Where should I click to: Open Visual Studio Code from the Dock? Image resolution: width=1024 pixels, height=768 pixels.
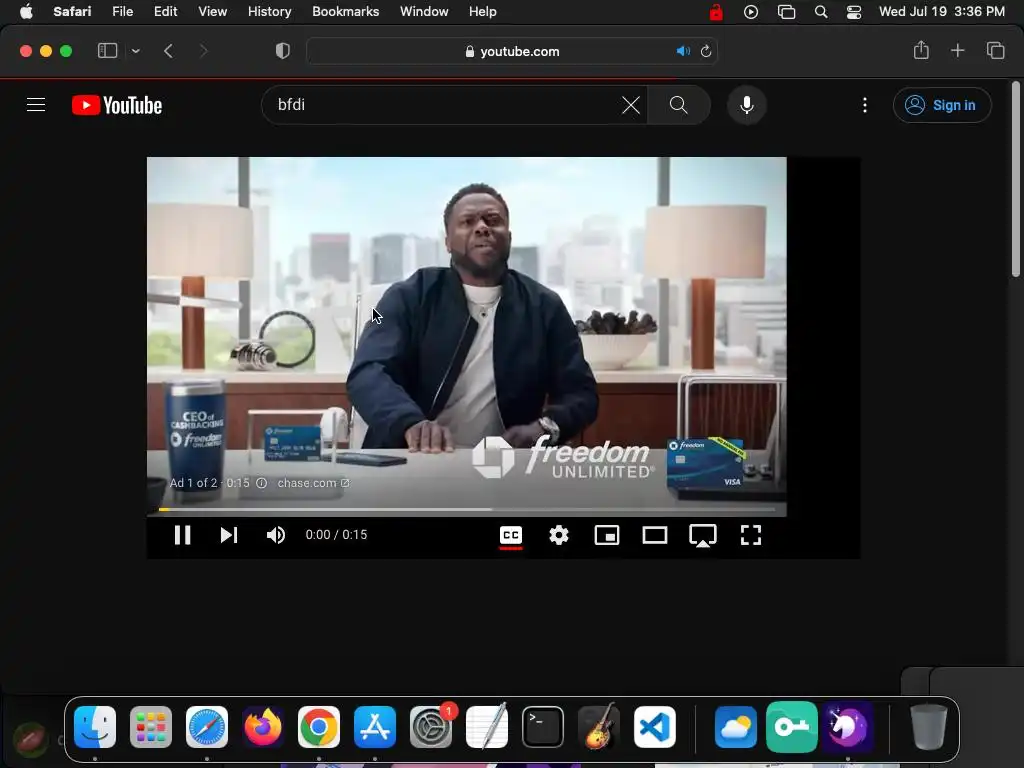655,727
